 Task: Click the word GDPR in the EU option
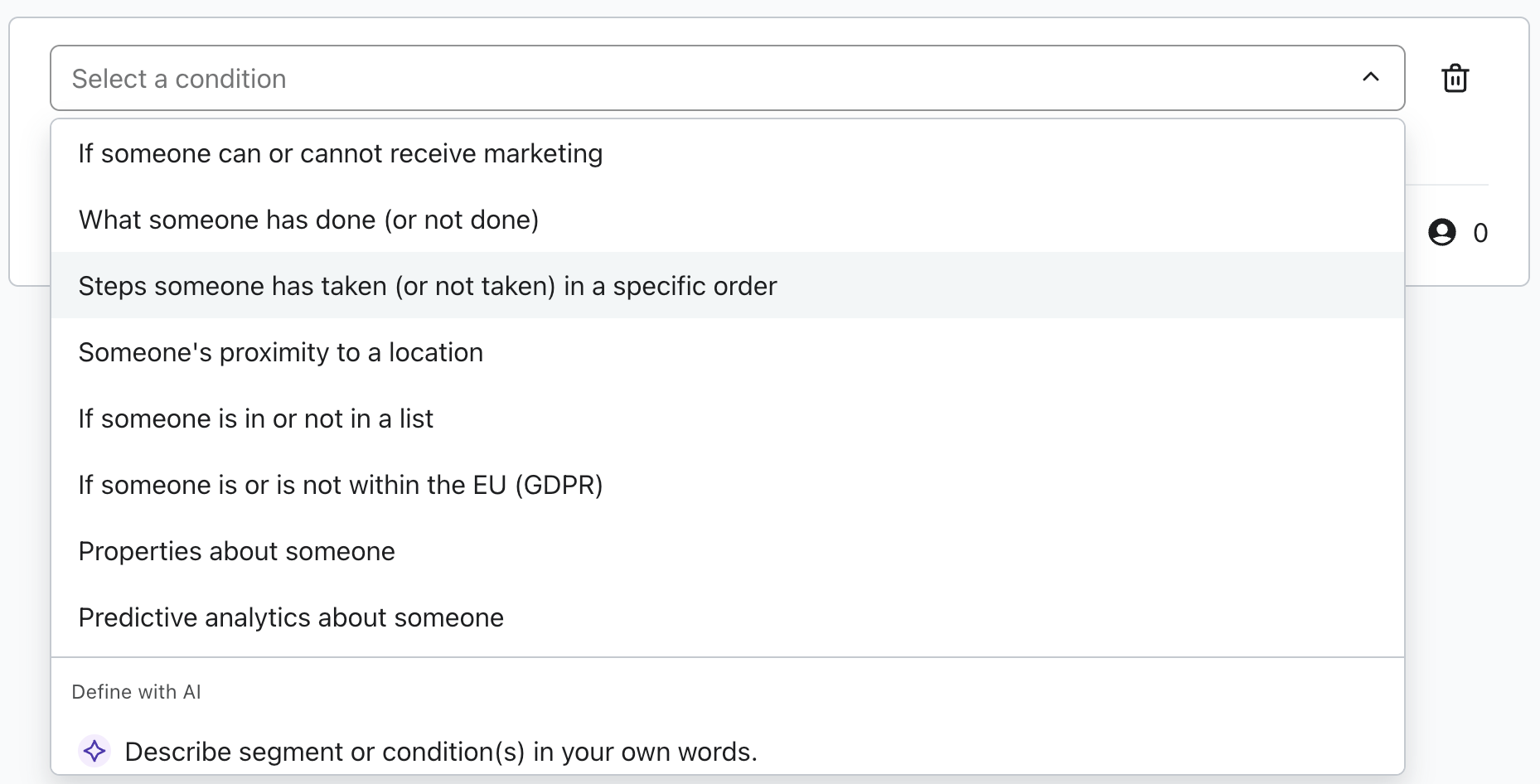559,485
